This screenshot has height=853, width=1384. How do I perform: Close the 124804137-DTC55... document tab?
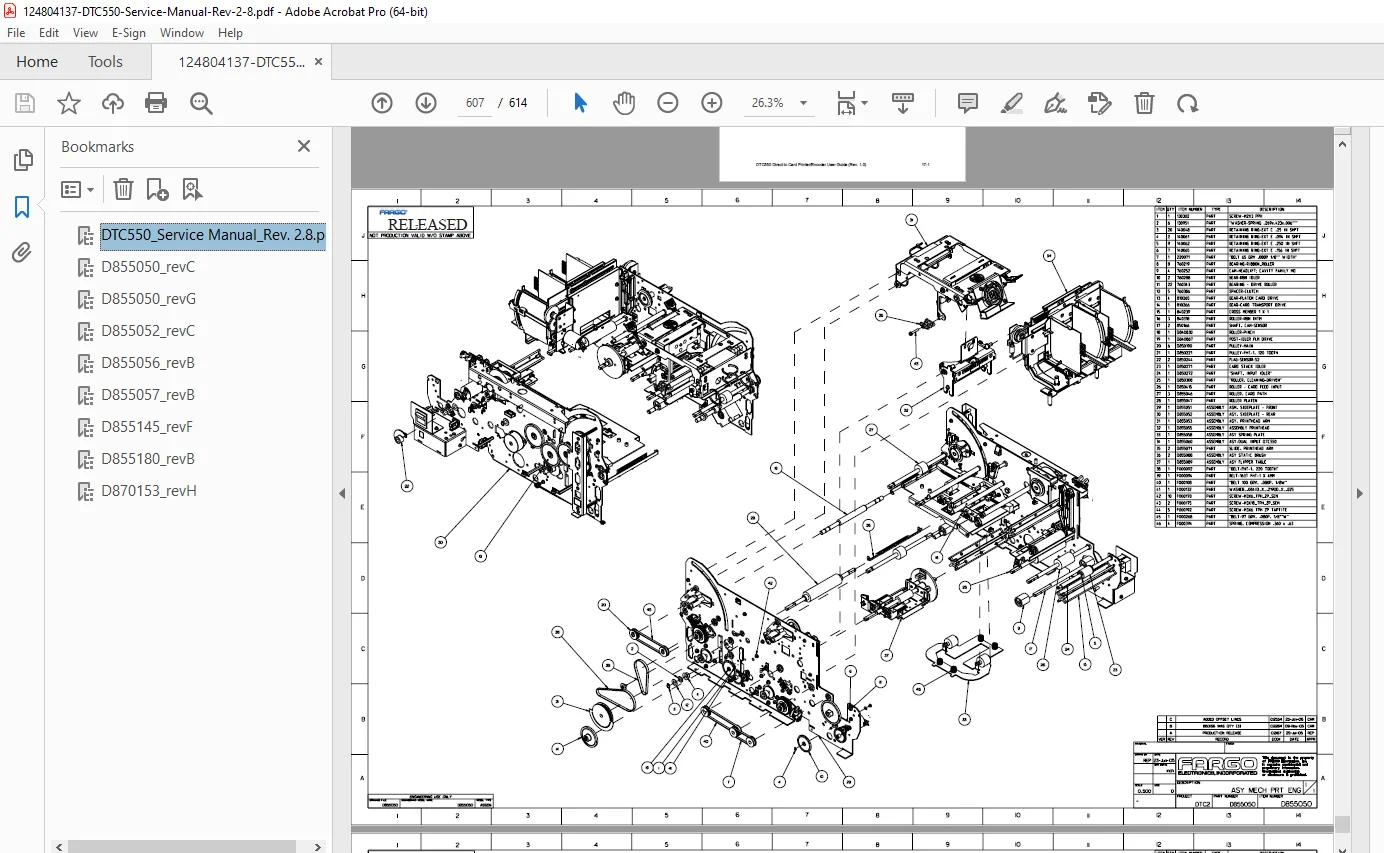click(x=318, y=62)
